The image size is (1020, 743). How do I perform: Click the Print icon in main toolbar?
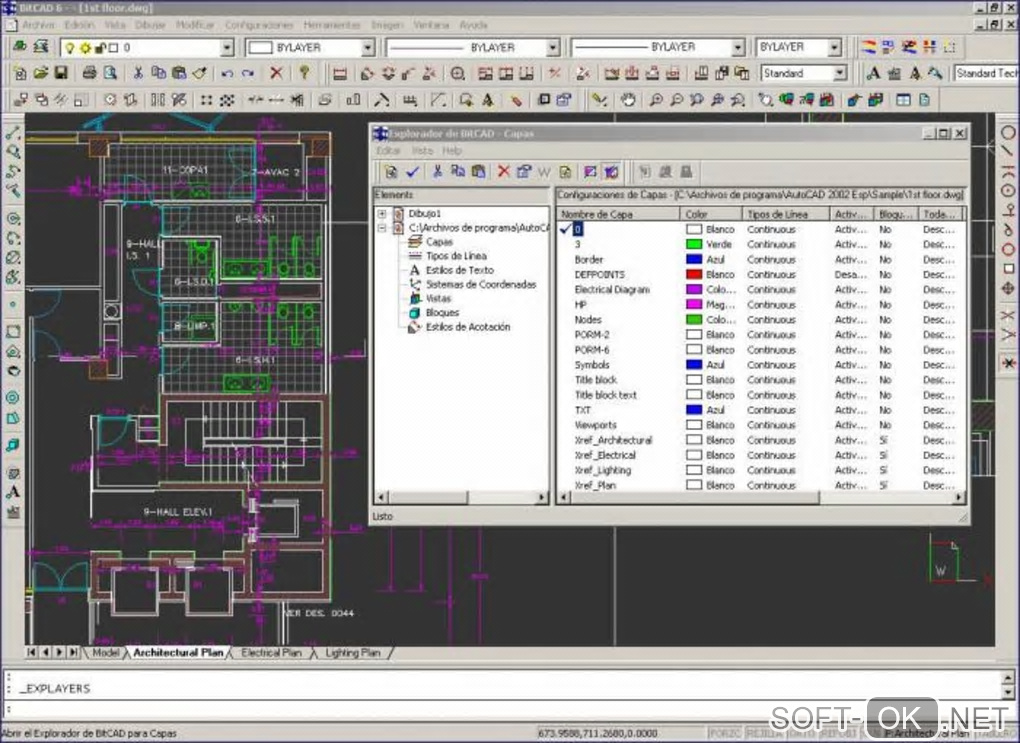click(x=89, y=73)
